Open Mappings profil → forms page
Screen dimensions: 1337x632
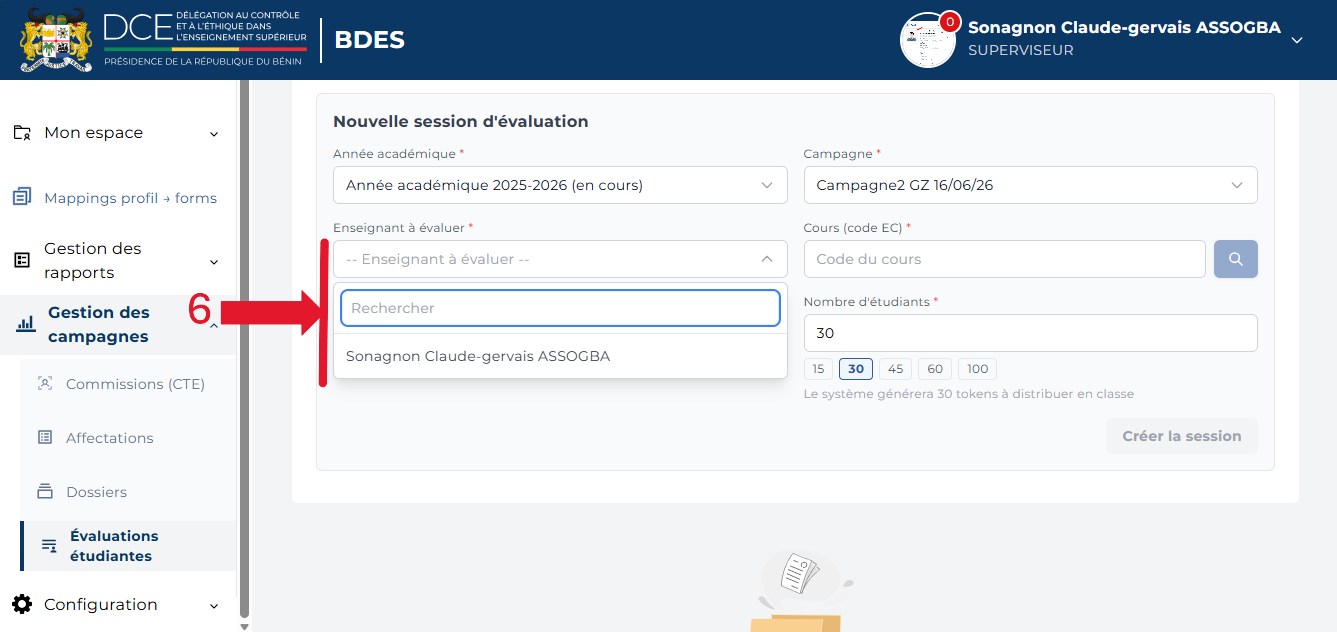[130, 198]
